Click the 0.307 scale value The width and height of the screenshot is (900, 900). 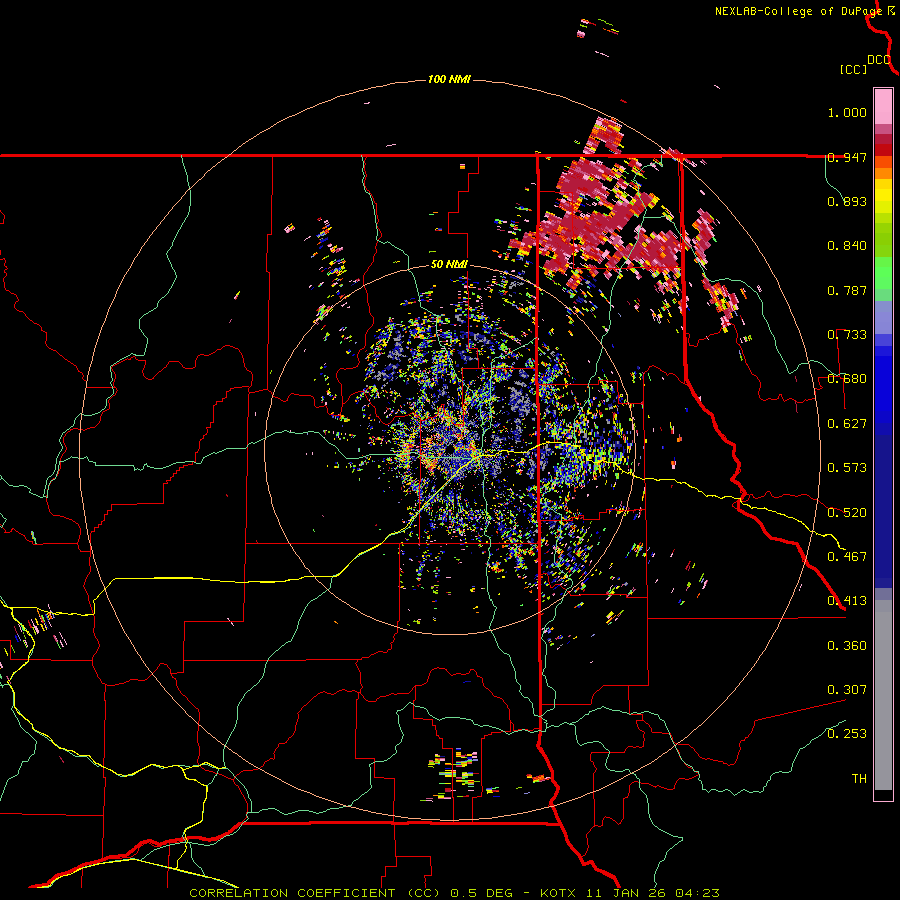(847, 690)
